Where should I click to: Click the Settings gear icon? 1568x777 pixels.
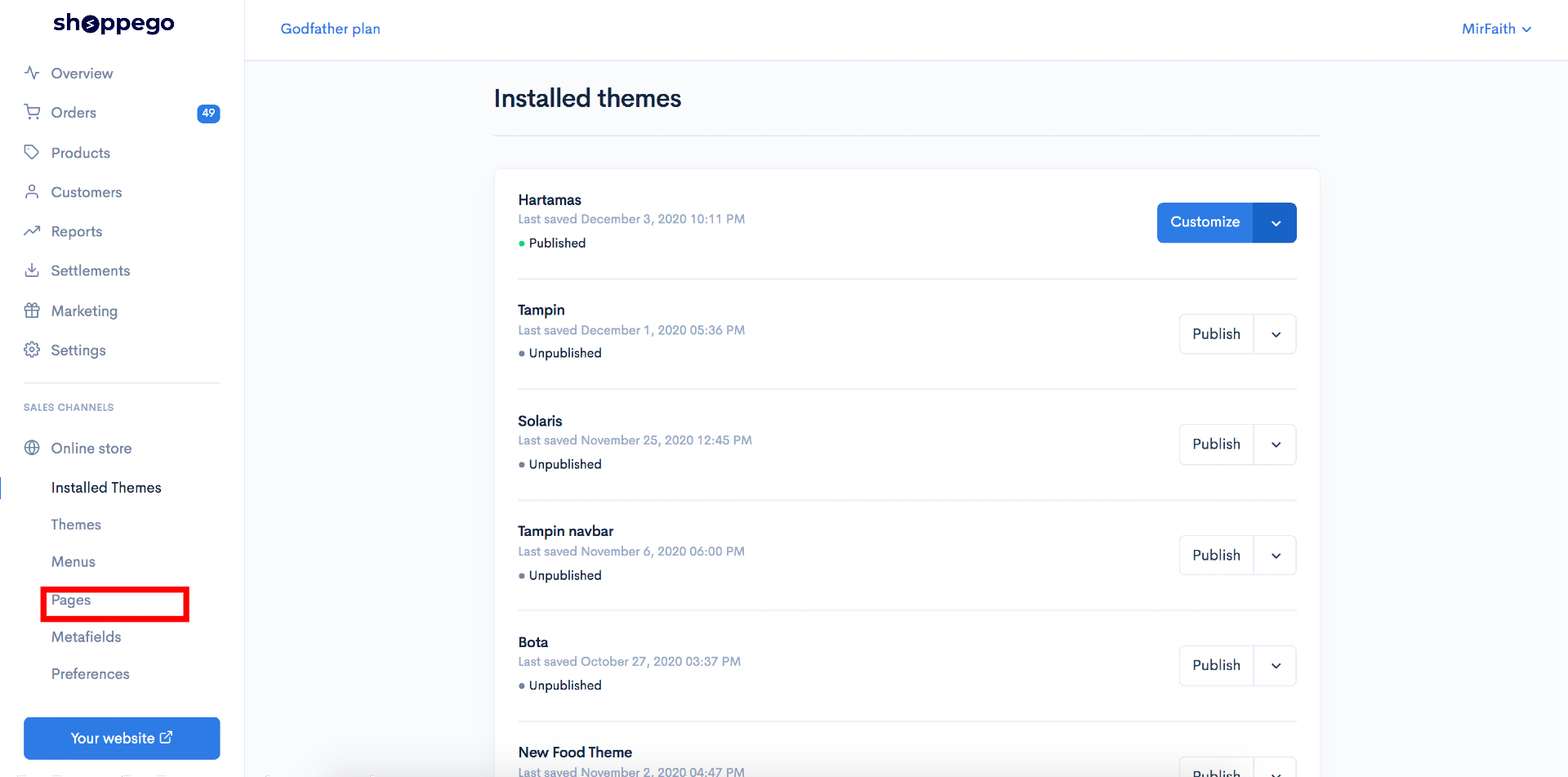32,349
